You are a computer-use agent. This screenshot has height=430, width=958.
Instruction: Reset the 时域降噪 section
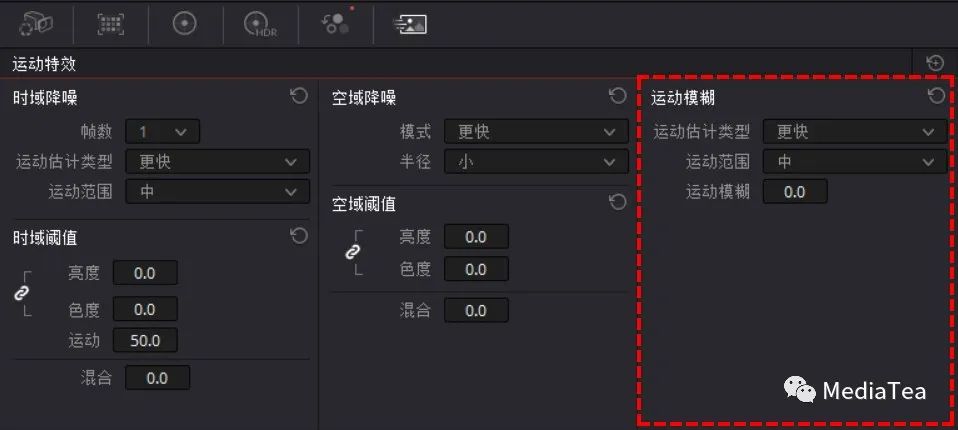coord(299,96)
